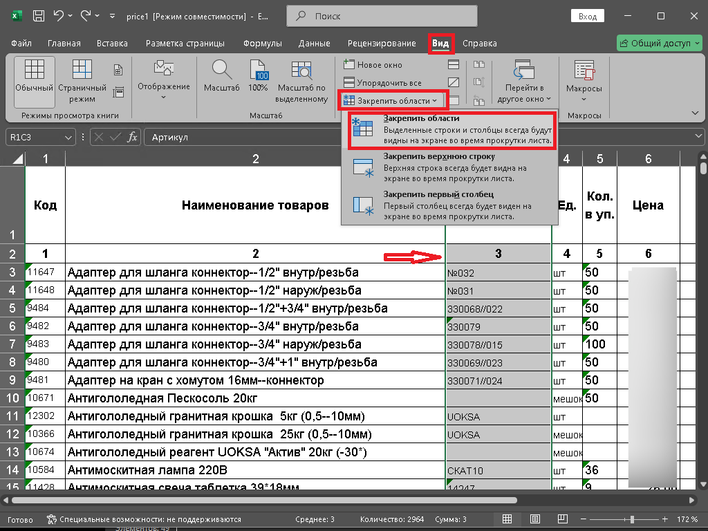Image resolution: width=708 pixels, height=531 pixels.
Task: Click the Новое окно button
Action: [373, 65]
